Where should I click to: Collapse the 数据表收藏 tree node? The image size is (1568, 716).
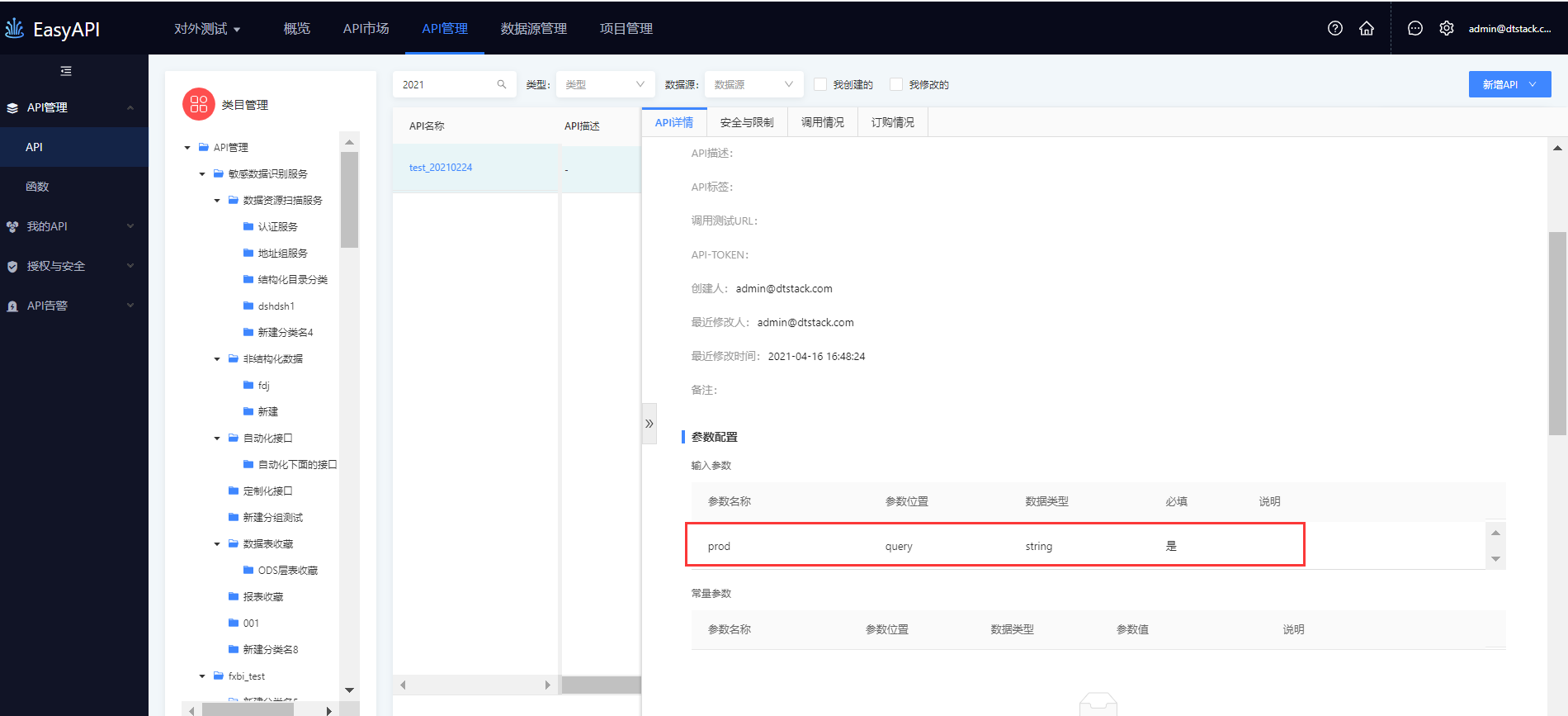pos(217,544)
